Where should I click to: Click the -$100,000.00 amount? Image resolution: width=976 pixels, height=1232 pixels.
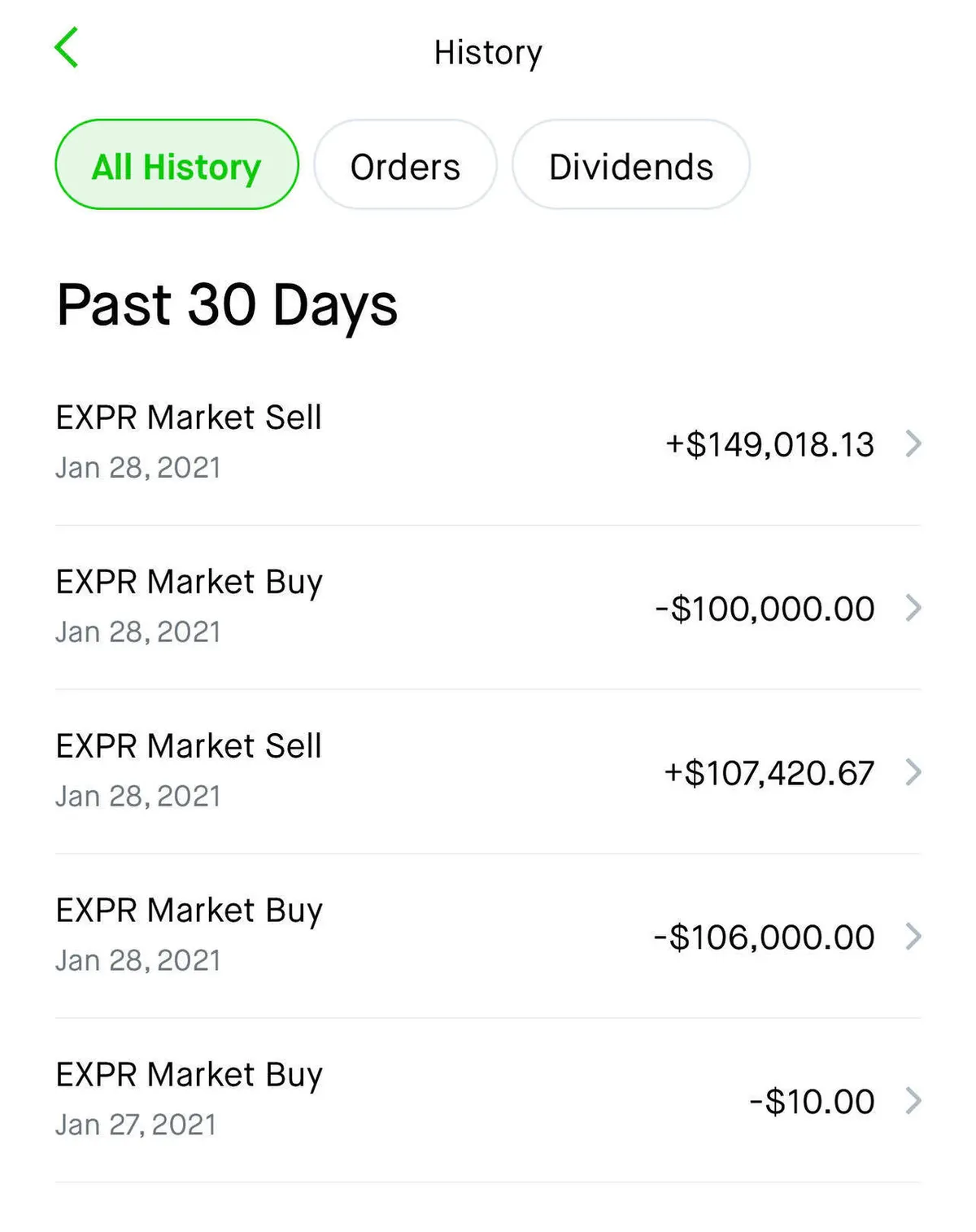point(765,609)
